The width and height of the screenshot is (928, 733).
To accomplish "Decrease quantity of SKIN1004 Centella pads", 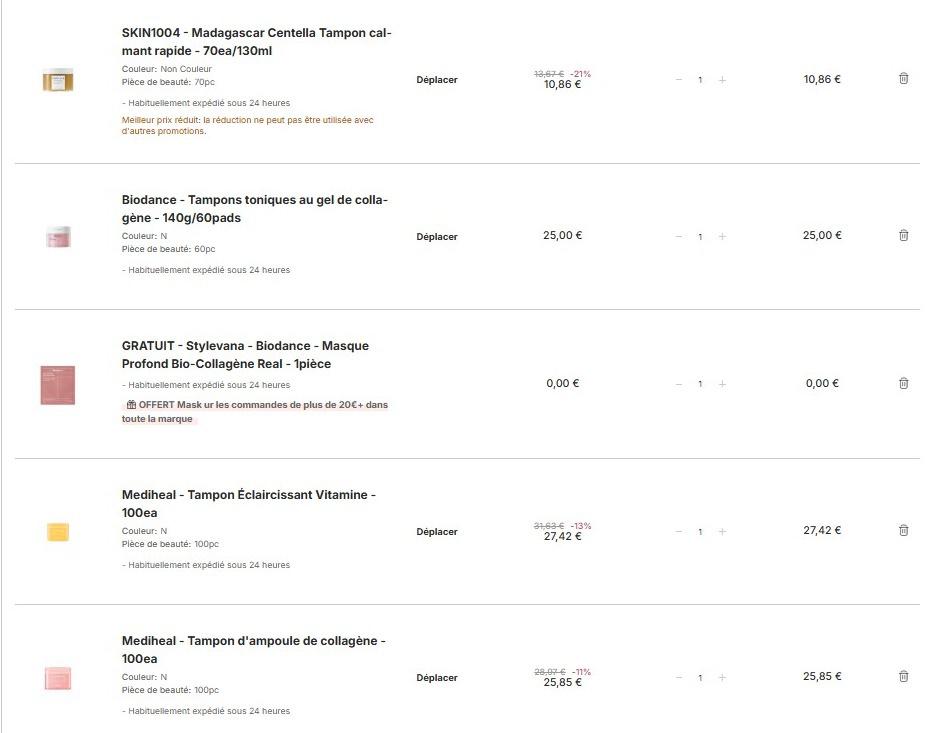I will click(678, 80).
